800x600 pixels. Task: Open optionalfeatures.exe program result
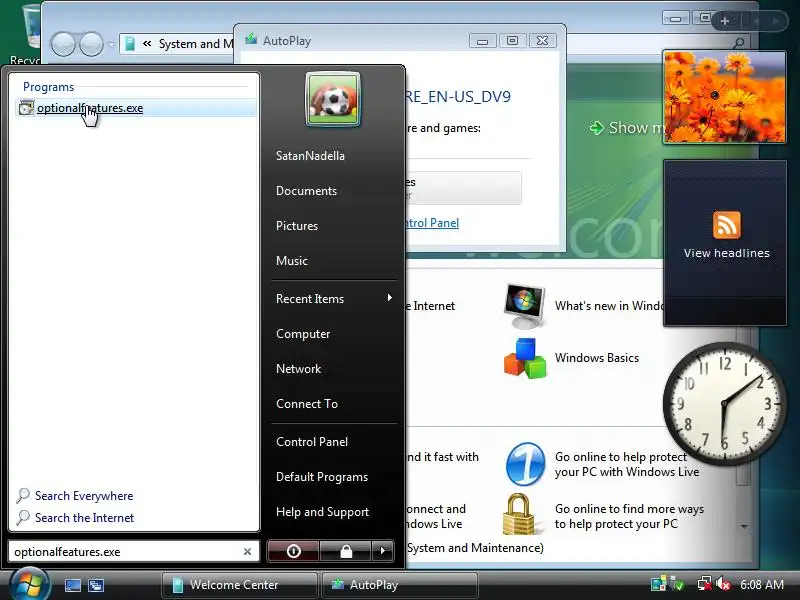pyautogui.click(x=136, y=108)
